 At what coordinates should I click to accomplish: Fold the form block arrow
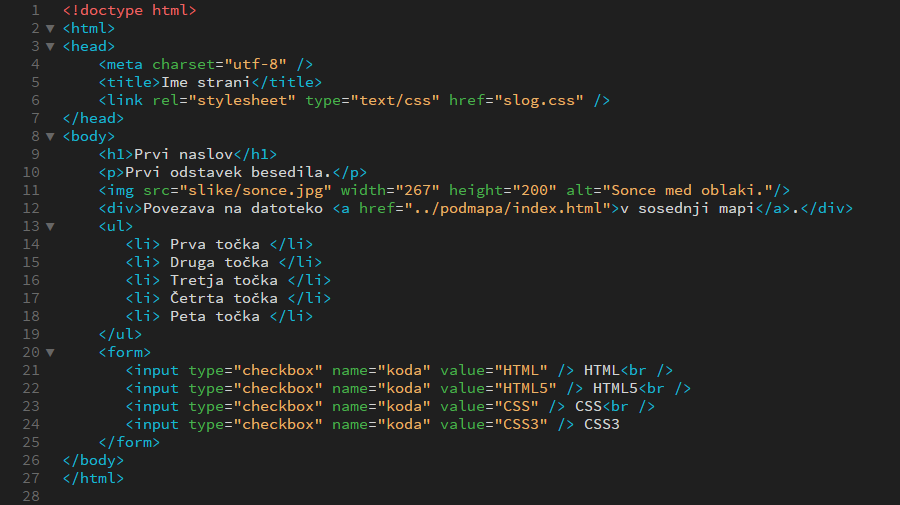click(x=51, y=352)
